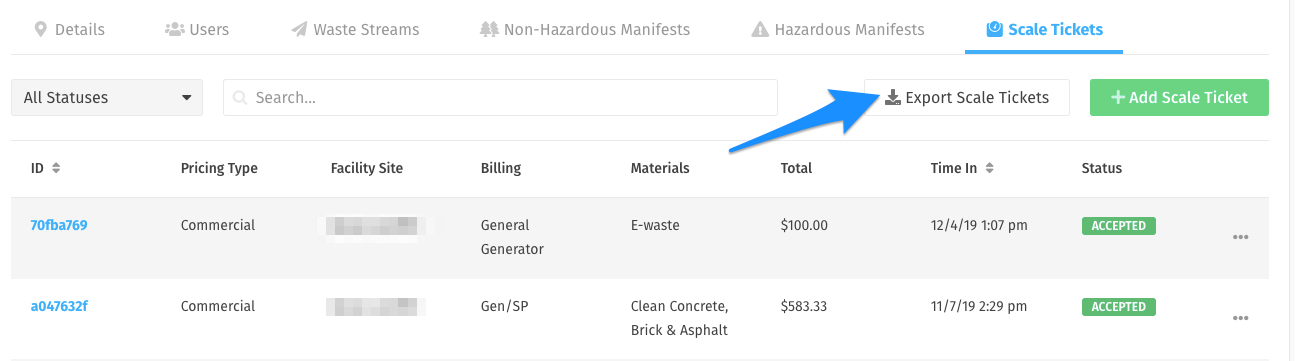Image resolution: width=1295 pixels, height=361 pixels.
Task: Click the ACCEPTED badge for E-waste ticket
Action: 1118,225
